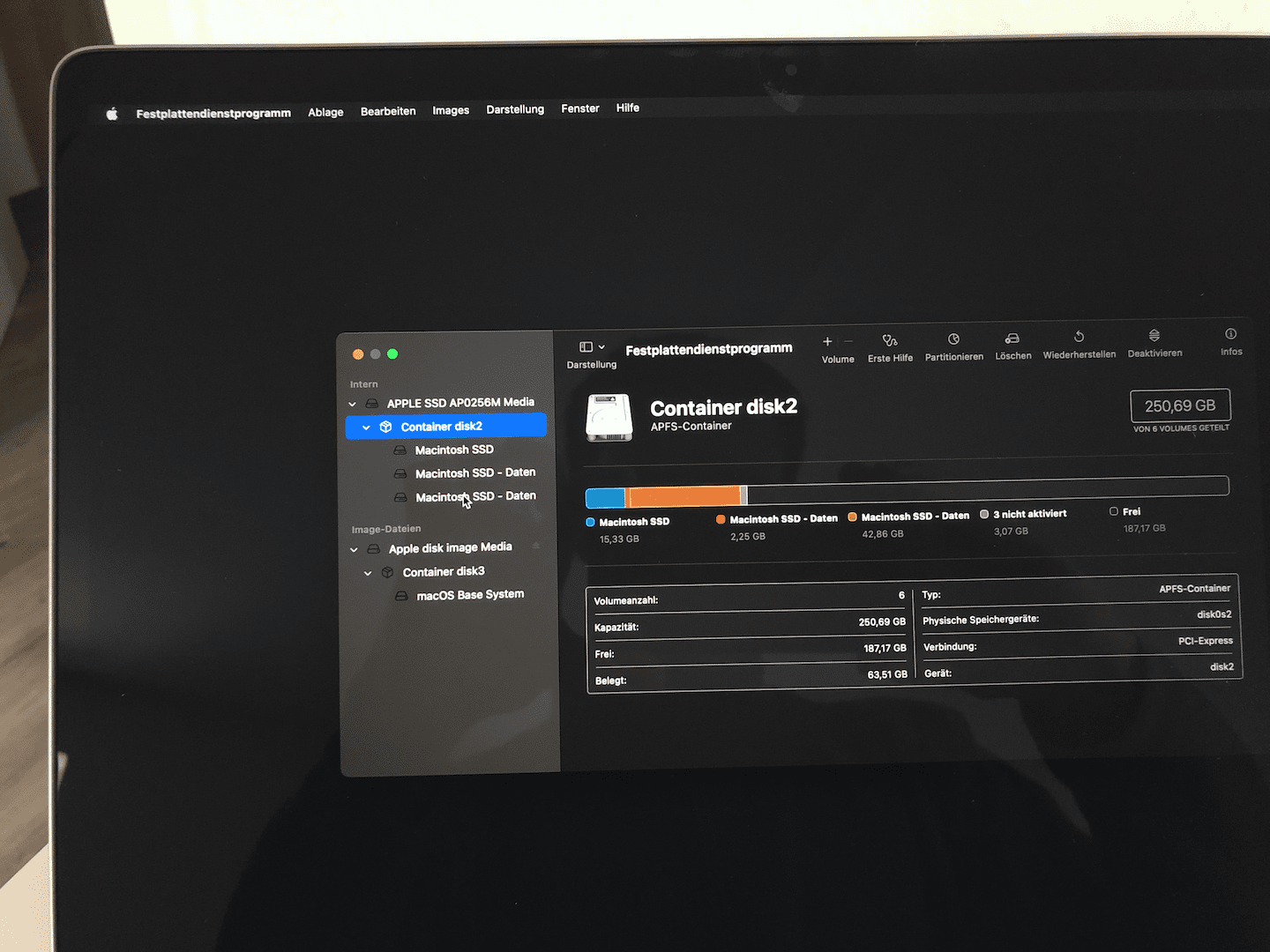Click the Image-Dateien sidebar section header

(386, 530)
